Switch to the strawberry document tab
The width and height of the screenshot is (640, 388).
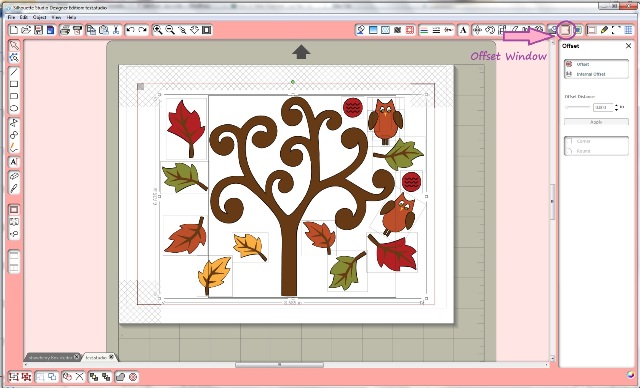click(x=52, y=357)
